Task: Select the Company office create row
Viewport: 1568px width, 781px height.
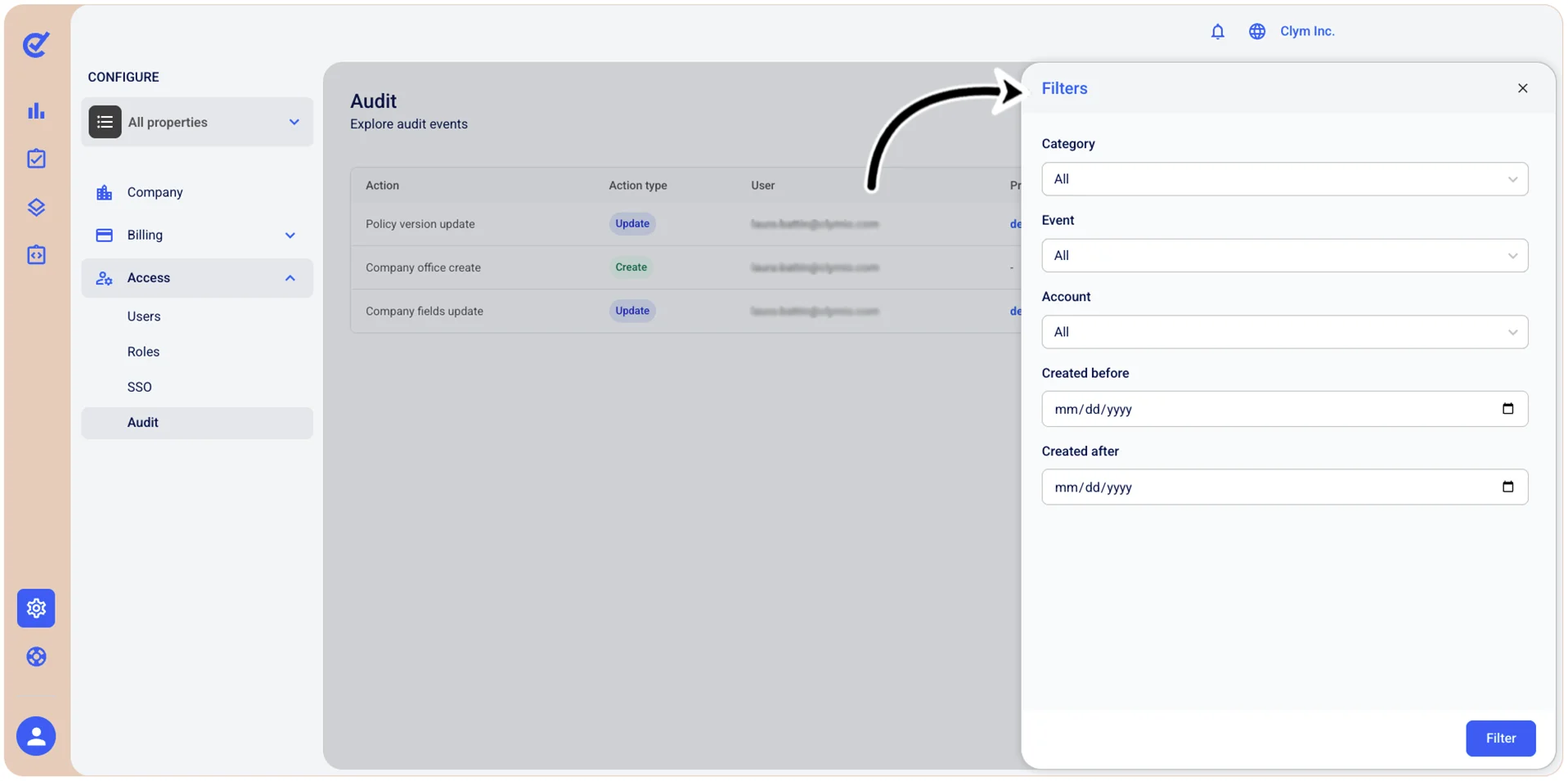Action: tap(686, 267)
